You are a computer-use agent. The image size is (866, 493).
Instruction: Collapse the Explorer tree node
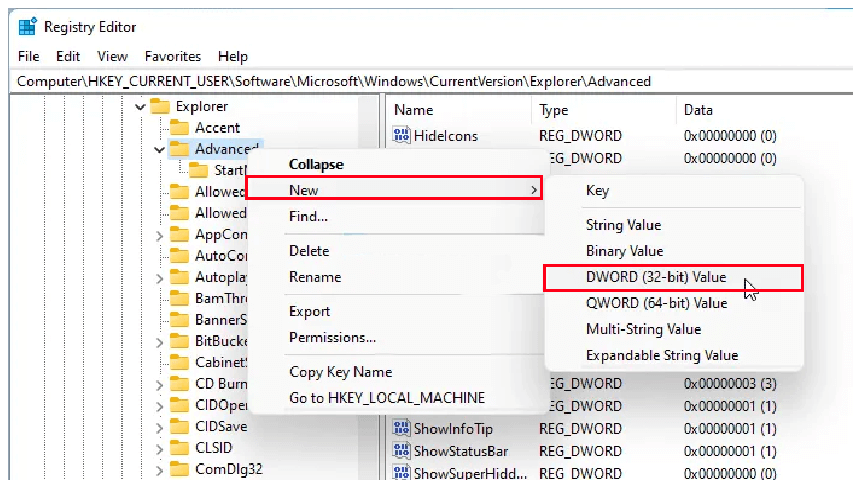pyautogui.click(x=140, y=107)
